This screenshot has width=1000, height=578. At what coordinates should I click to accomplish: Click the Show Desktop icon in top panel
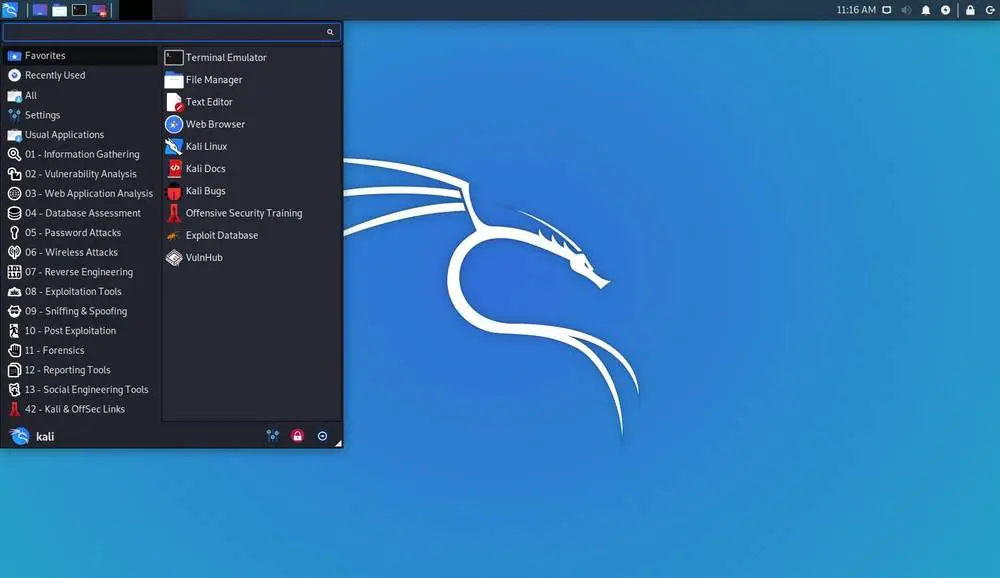click(x=40, y=10)
